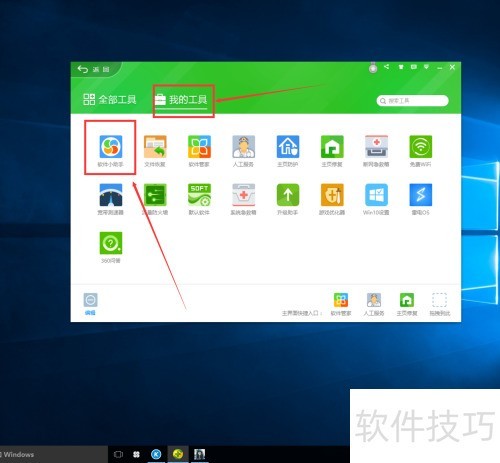This screenshot has width=500, height=463.
Task: Click the medal icon in title bar
Action: (x=373, y=68)
